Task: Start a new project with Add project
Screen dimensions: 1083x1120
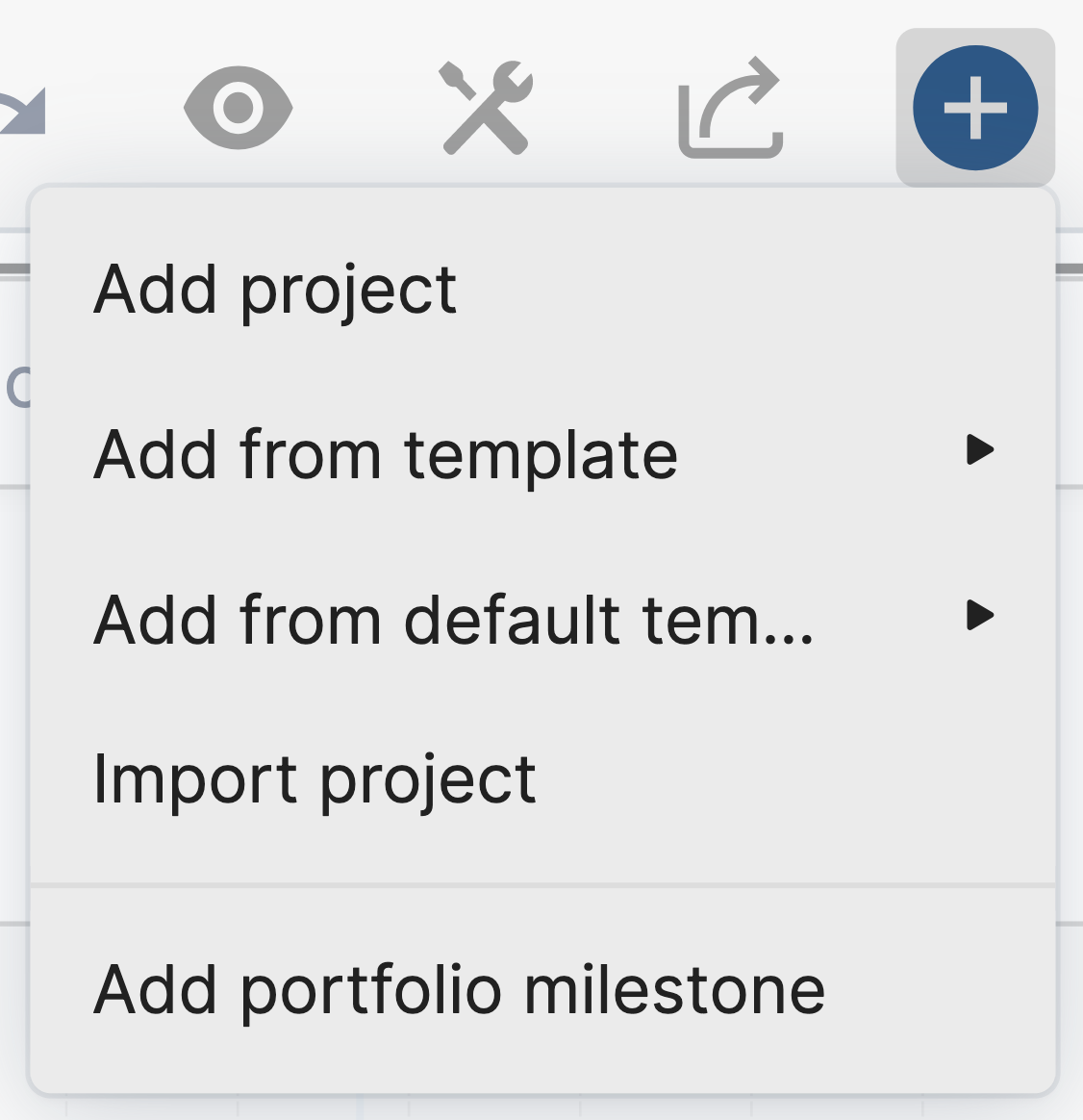Action: (x=275, y=290)
